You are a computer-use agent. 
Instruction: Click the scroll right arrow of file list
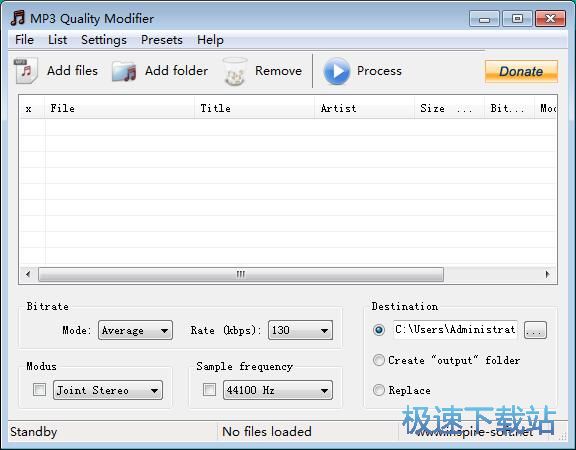(547, 274)
